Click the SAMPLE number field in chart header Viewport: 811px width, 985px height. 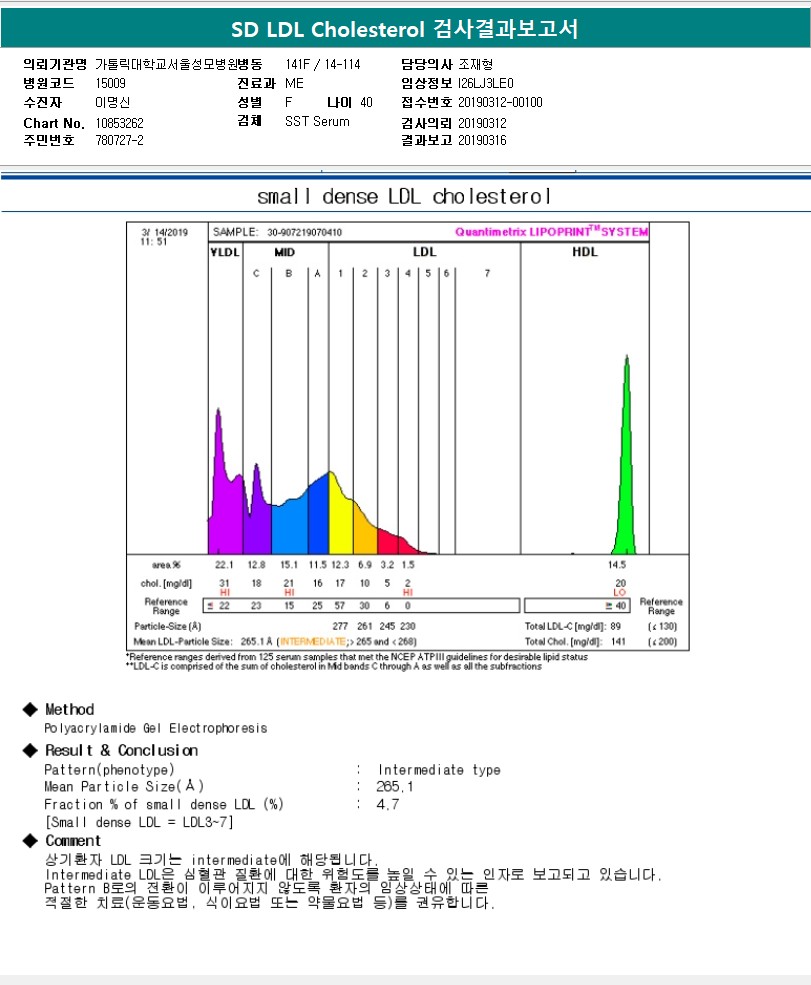click(304, 232)
